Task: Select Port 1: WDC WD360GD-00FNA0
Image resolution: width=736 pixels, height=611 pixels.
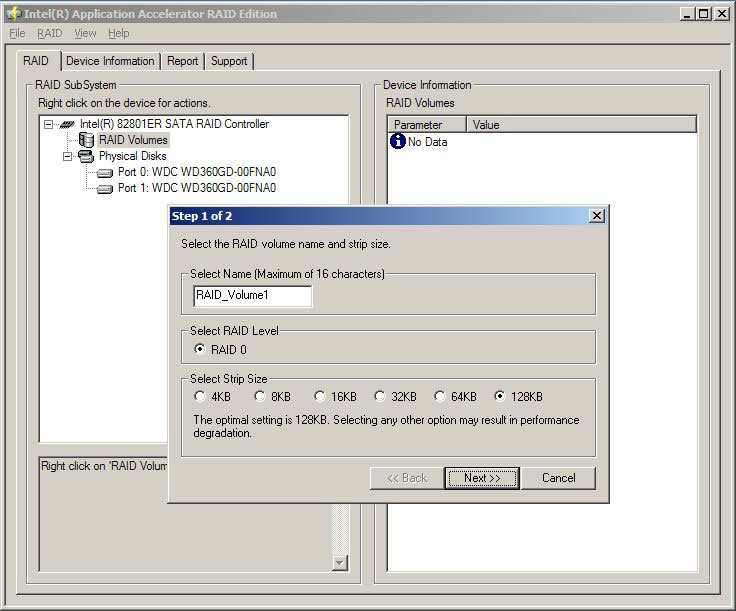Action: [x=197, y=188]
